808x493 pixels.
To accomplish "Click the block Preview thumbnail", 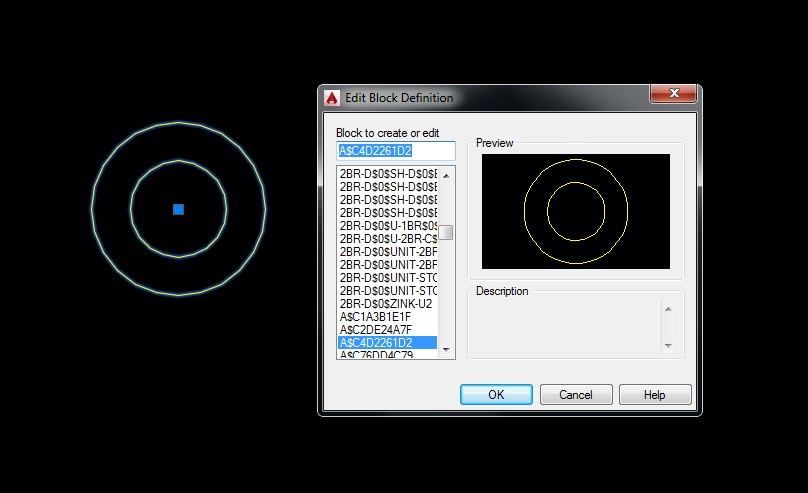I will point(576,211).
